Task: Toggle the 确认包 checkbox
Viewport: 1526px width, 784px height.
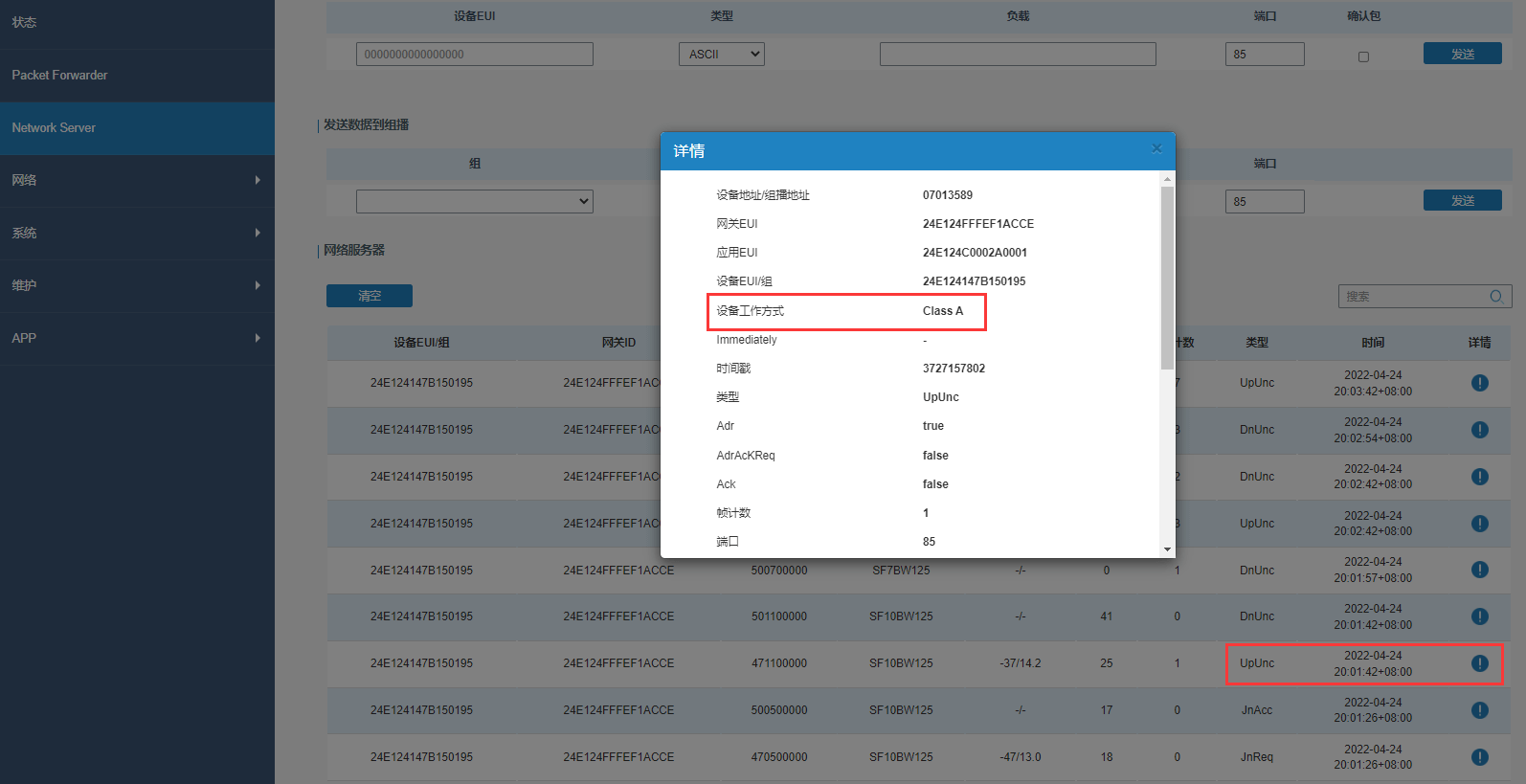Action: point(1363,56)
